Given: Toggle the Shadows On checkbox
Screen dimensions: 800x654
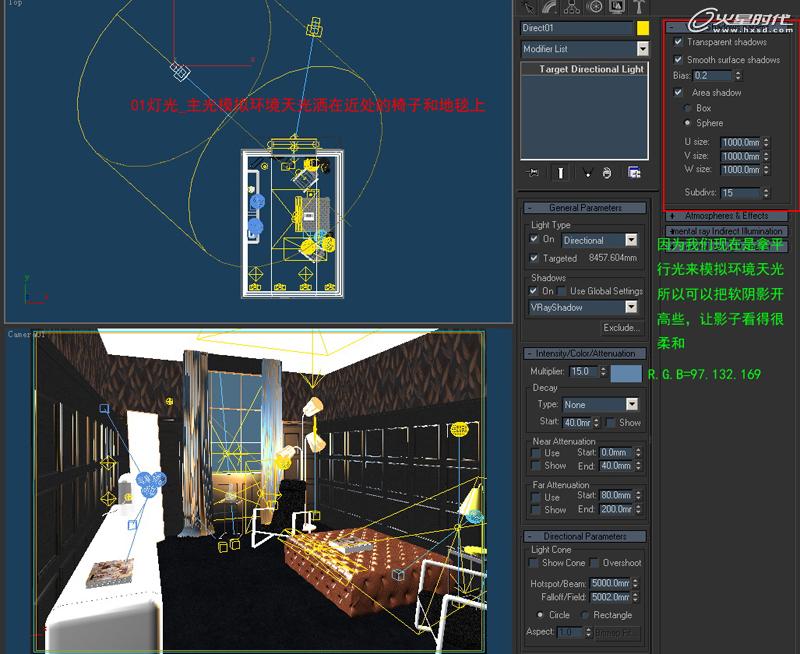Looking at the screenshot, I should 534,291.
